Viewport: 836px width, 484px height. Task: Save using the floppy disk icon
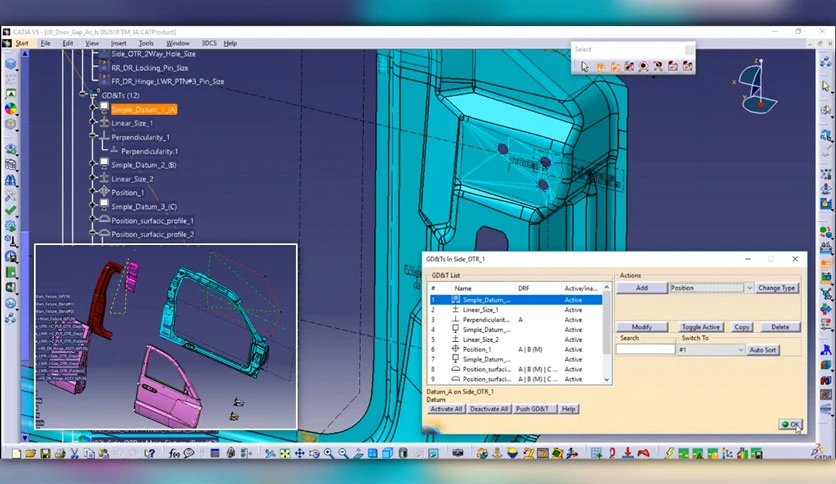tap(45, 454)
